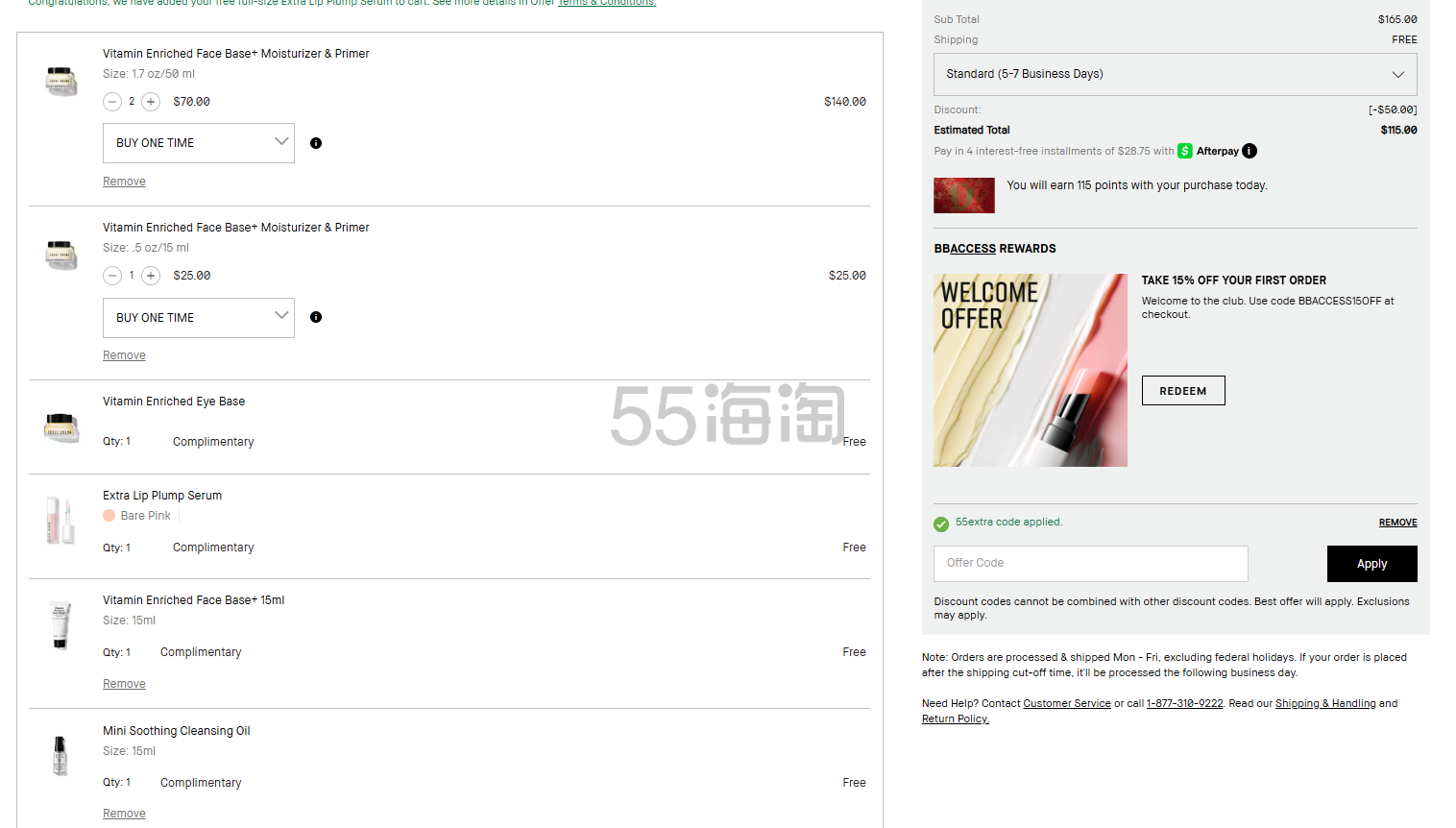Click the 1.7 oz/50 ml size text
This screenshot has height=828, width=1456.
point(149,74)
